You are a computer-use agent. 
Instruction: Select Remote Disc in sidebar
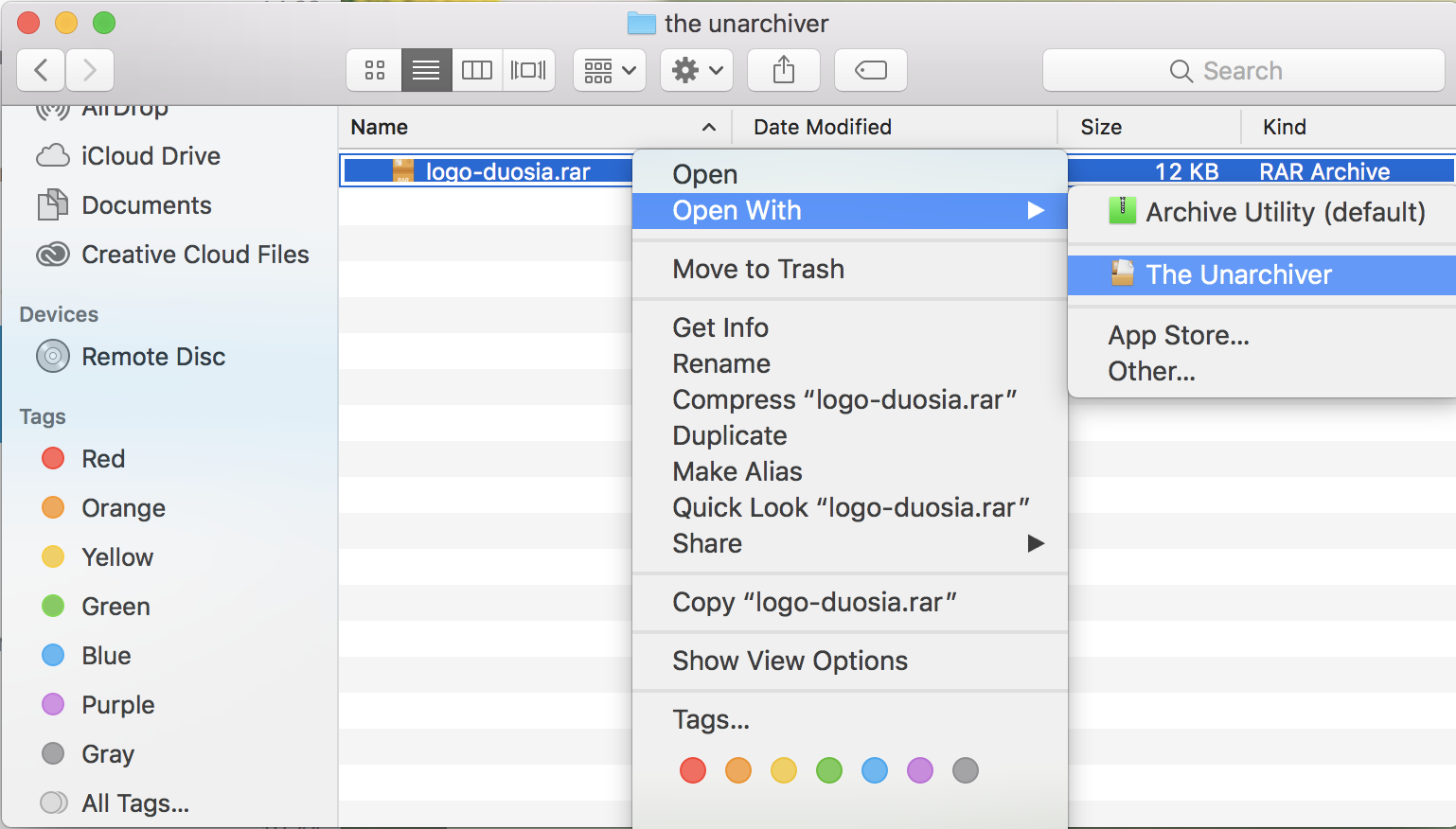point(152,357)
